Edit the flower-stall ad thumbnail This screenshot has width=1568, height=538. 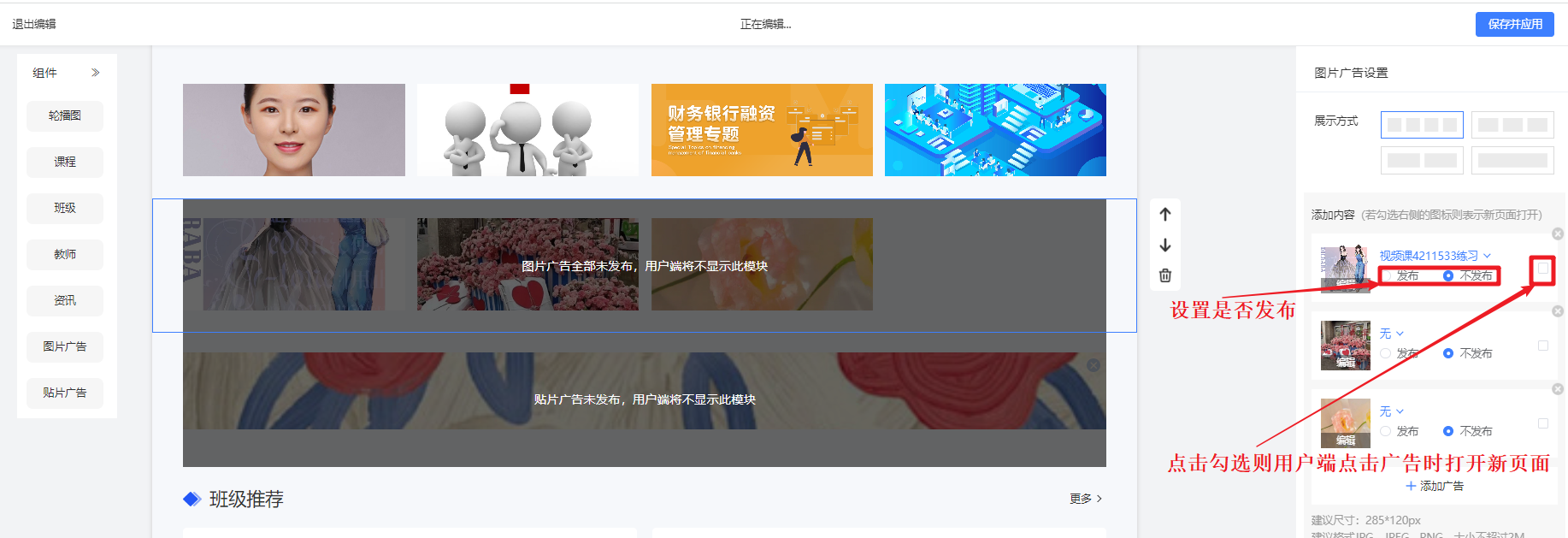coord(1346,363)
